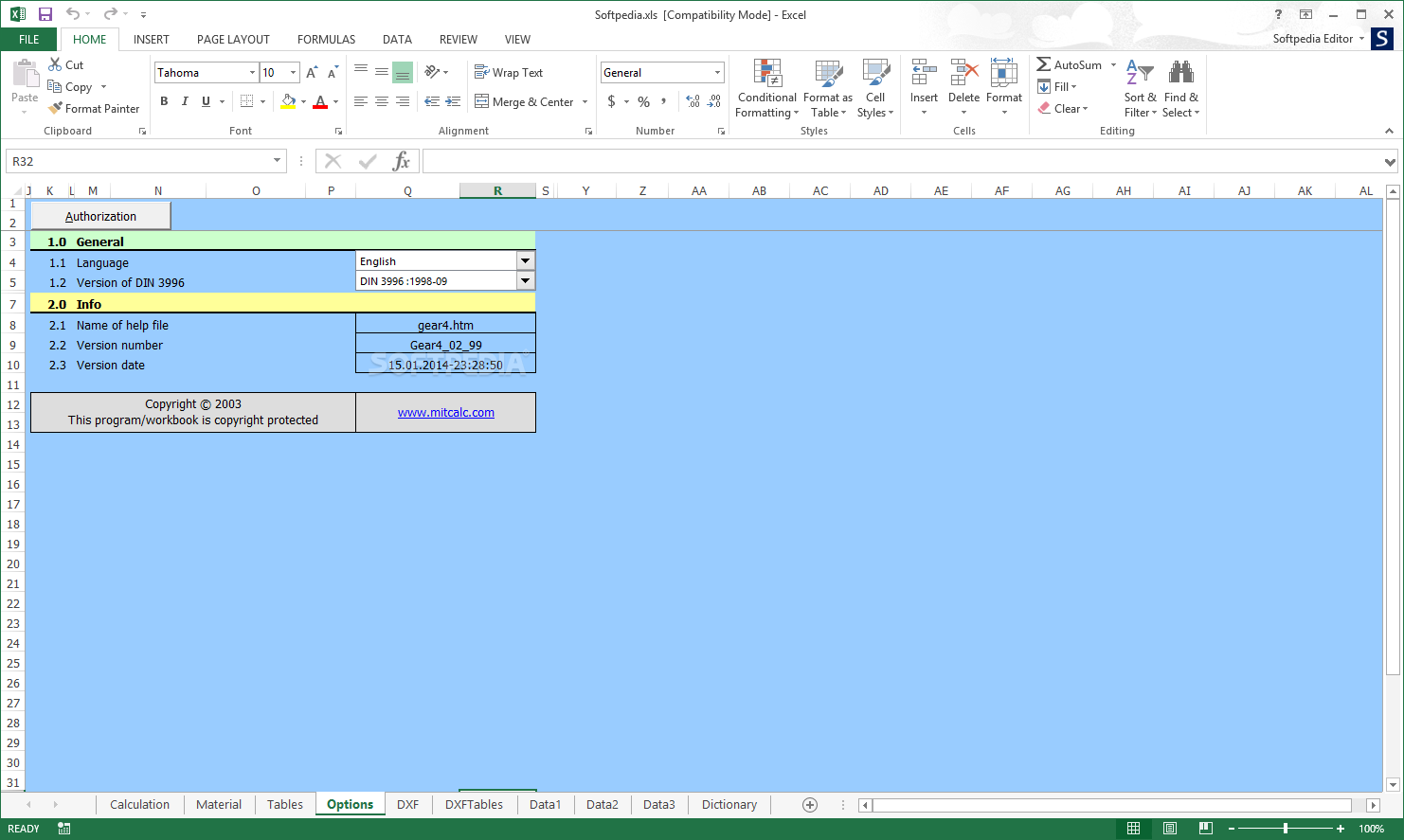This screenshot has width=1404, height=840.
Task: Switch to Normal view
Action: 1133,829
